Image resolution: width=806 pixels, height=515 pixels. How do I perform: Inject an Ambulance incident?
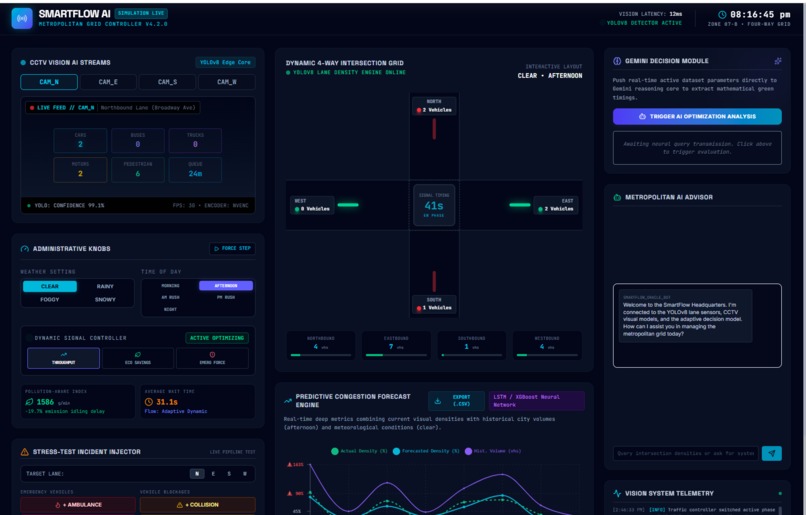point(78,505)
